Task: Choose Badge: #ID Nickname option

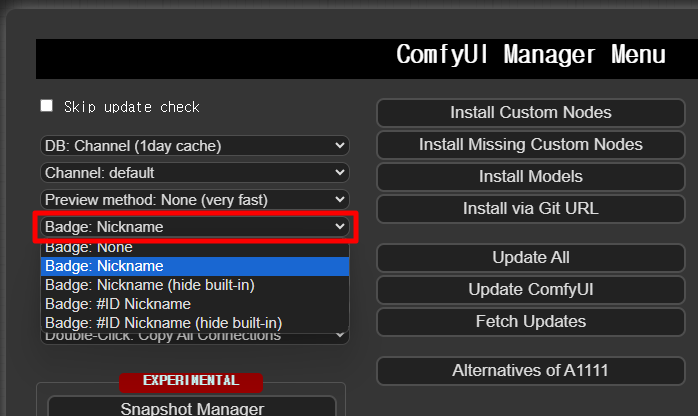Action: tap(195, 304)
